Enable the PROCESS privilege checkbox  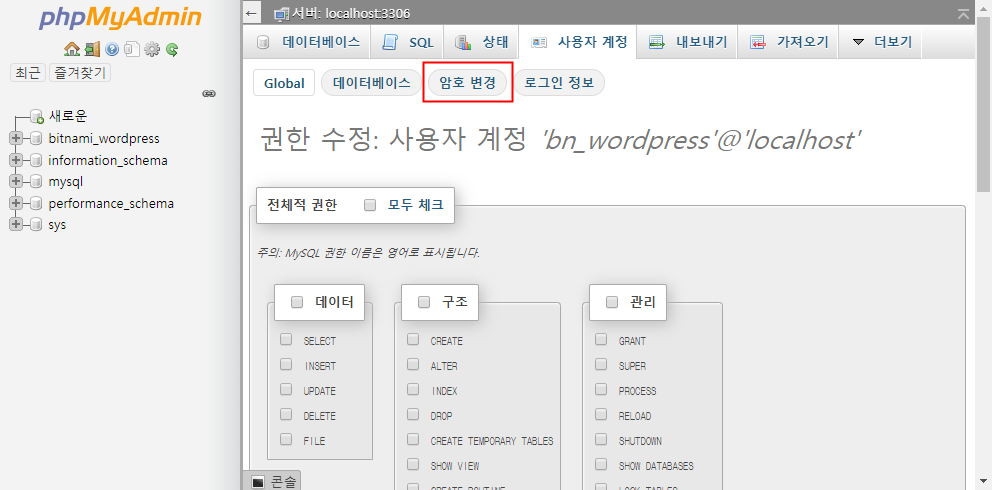coord(601,389)
